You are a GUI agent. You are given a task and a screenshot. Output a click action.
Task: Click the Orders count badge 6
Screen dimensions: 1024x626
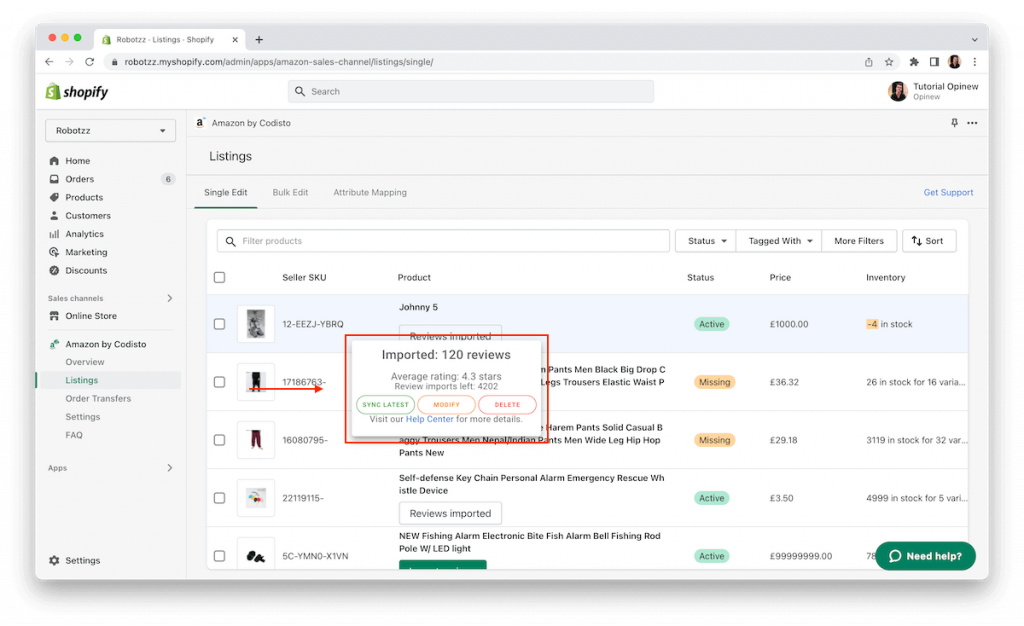pos(168,179)
